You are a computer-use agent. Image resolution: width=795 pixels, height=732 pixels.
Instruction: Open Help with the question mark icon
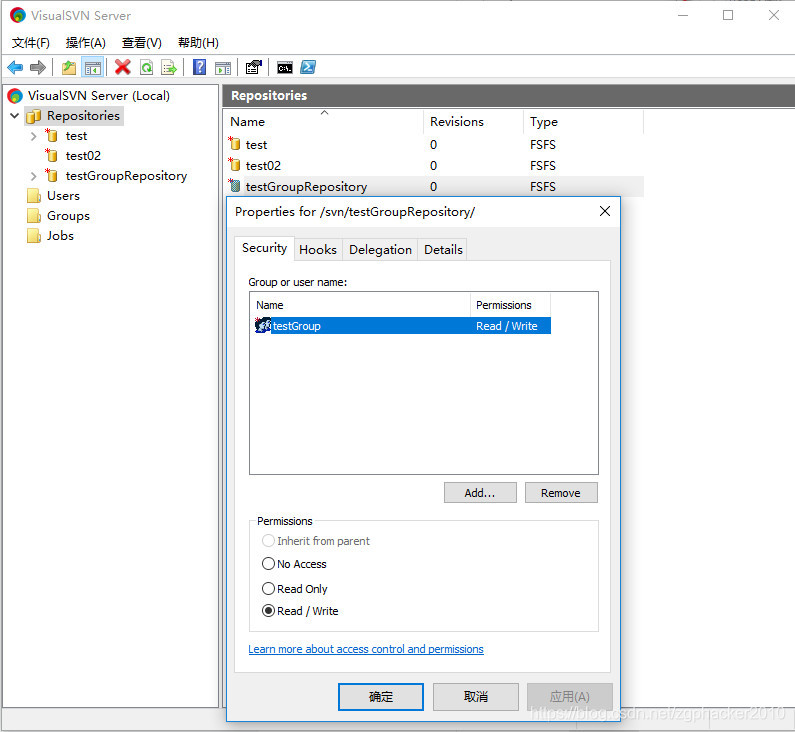[200, 67]
